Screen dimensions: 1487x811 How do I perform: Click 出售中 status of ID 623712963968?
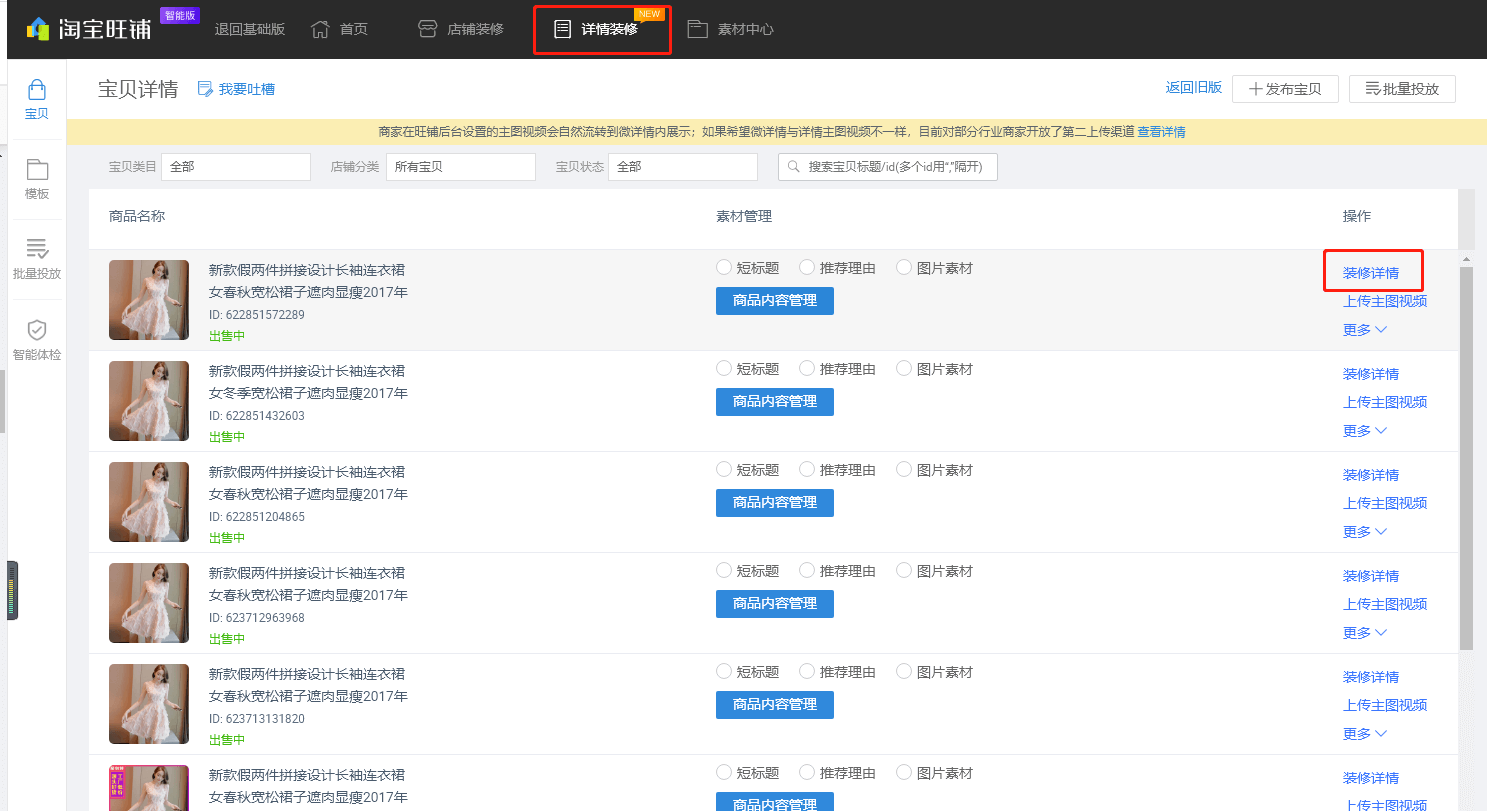227,639
